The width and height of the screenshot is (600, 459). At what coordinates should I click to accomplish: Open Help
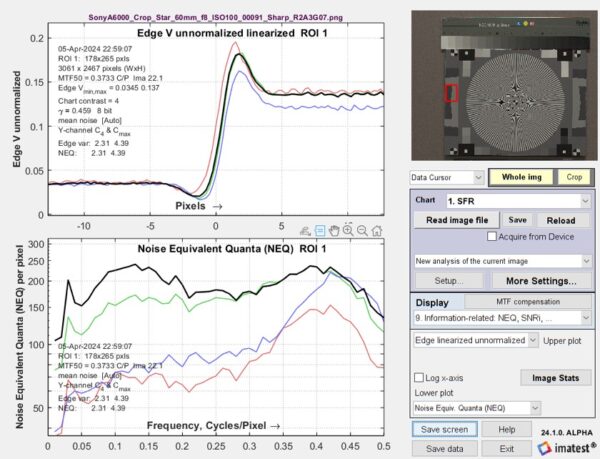tap(506, 429)
